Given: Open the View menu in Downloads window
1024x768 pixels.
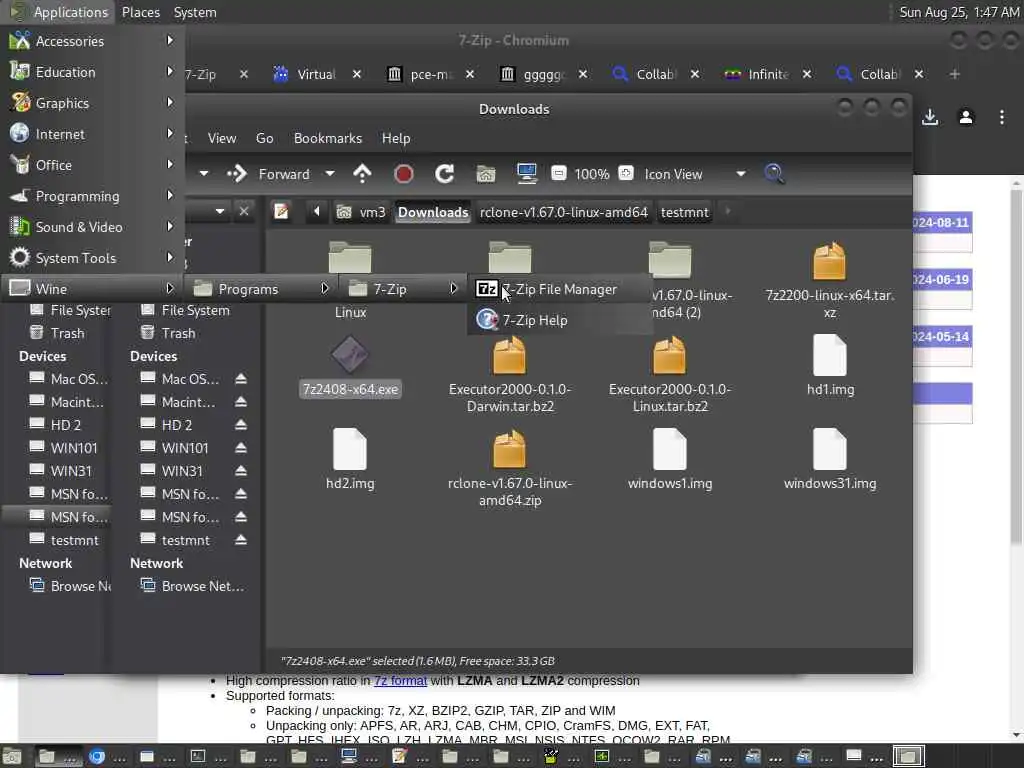Looking at the screenshot, I should click(x=222, y=138).
